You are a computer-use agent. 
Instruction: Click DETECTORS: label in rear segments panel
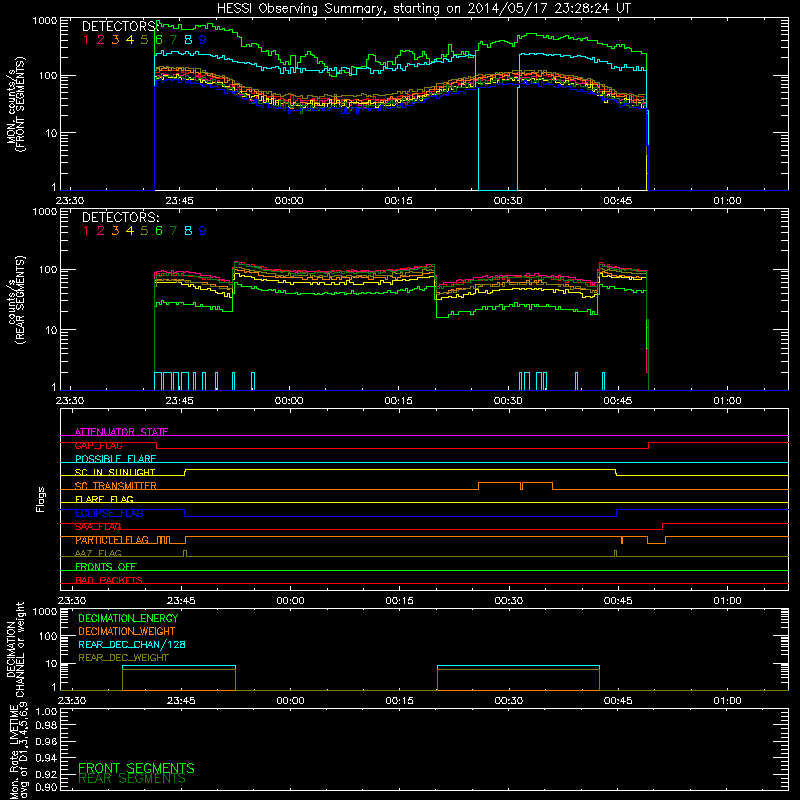121,218
